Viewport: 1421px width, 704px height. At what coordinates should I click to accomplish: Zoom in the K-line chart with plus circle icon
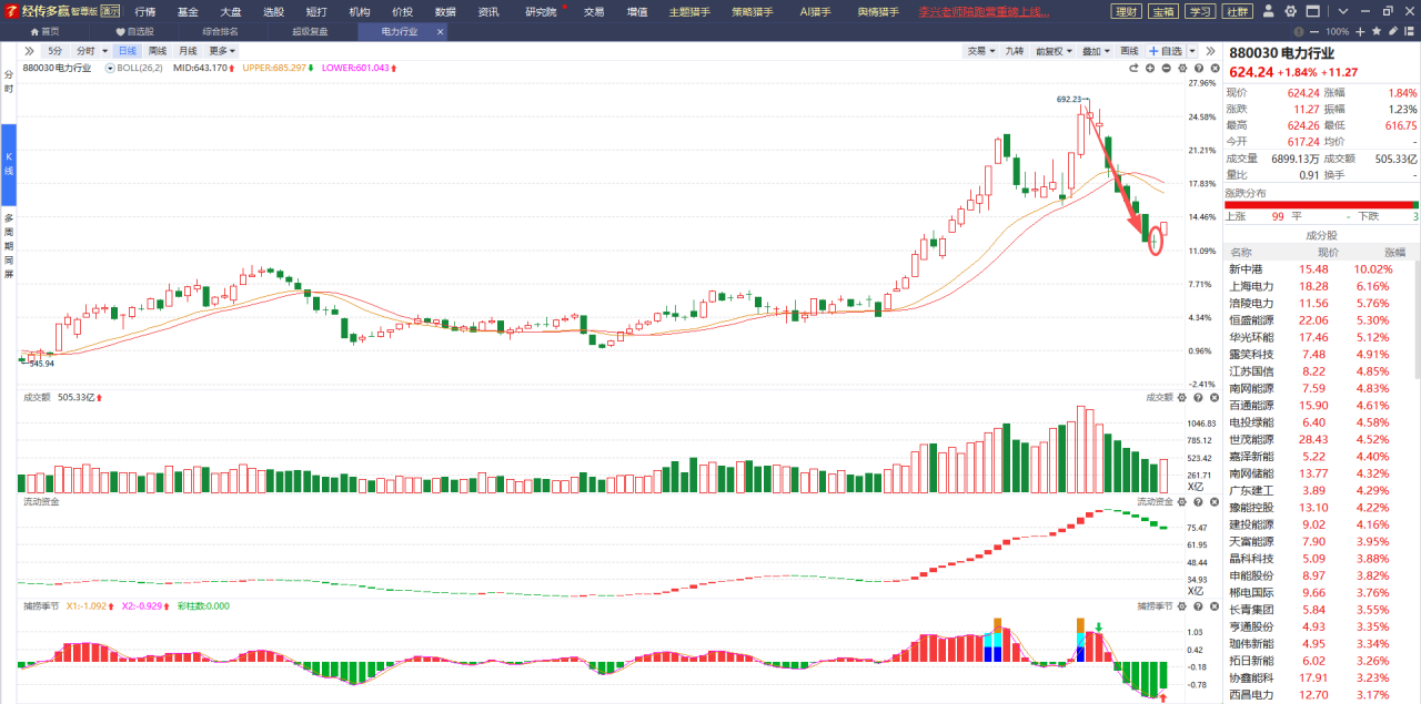tap(1150, 68)
